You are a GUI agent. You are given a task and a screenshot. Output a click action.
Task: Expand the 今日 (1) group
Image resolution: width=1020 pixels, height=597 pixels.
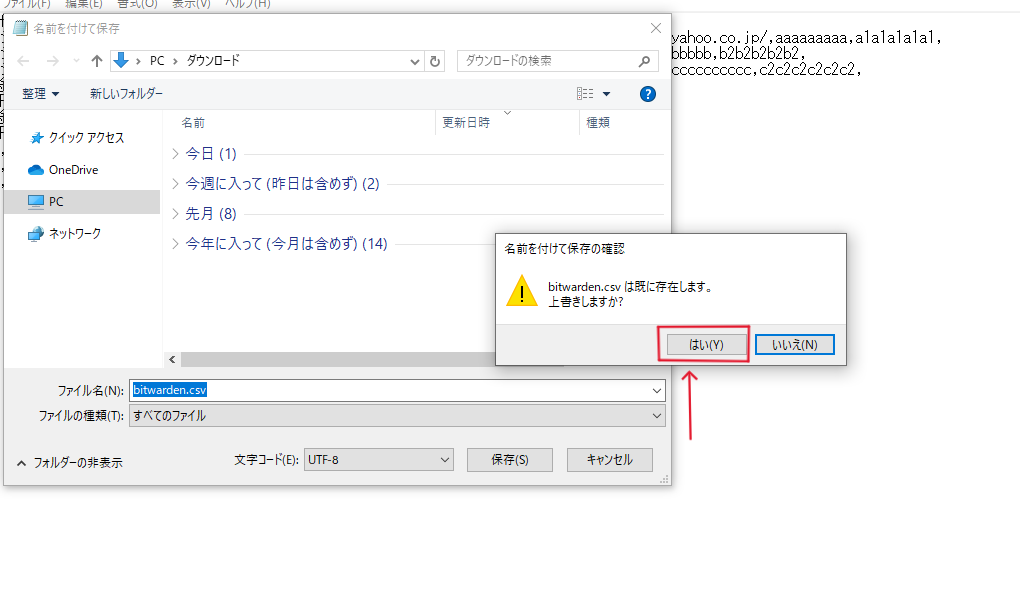(176, 153)
